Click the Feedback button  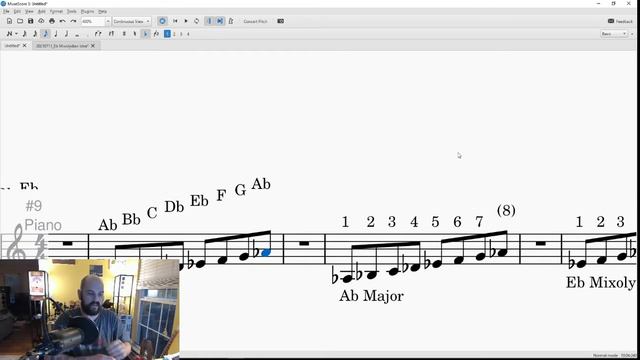[620, 21]
